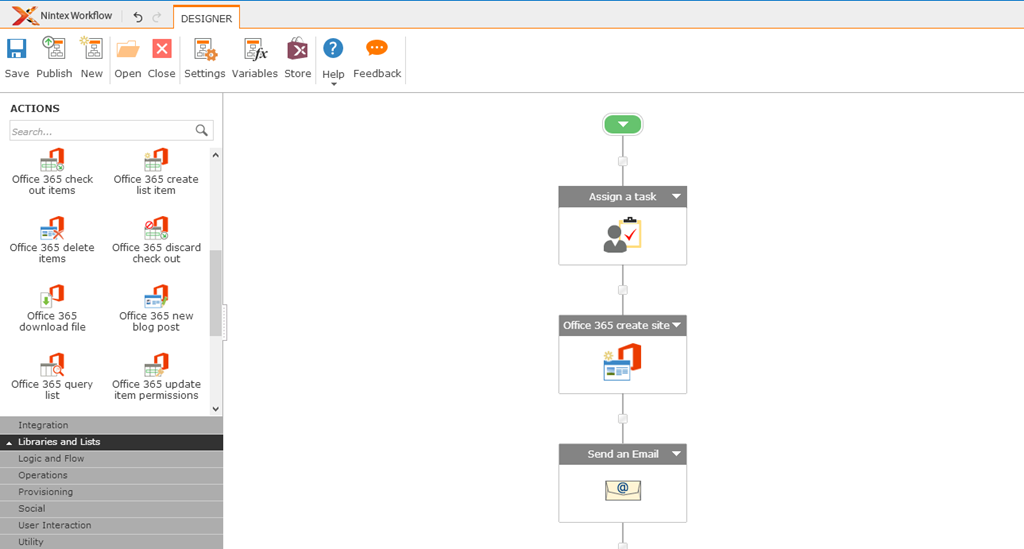Open the Office 365 create site dropdown arrow
The width and height of the screenshot is (1024, 549).
coord(676,325)
